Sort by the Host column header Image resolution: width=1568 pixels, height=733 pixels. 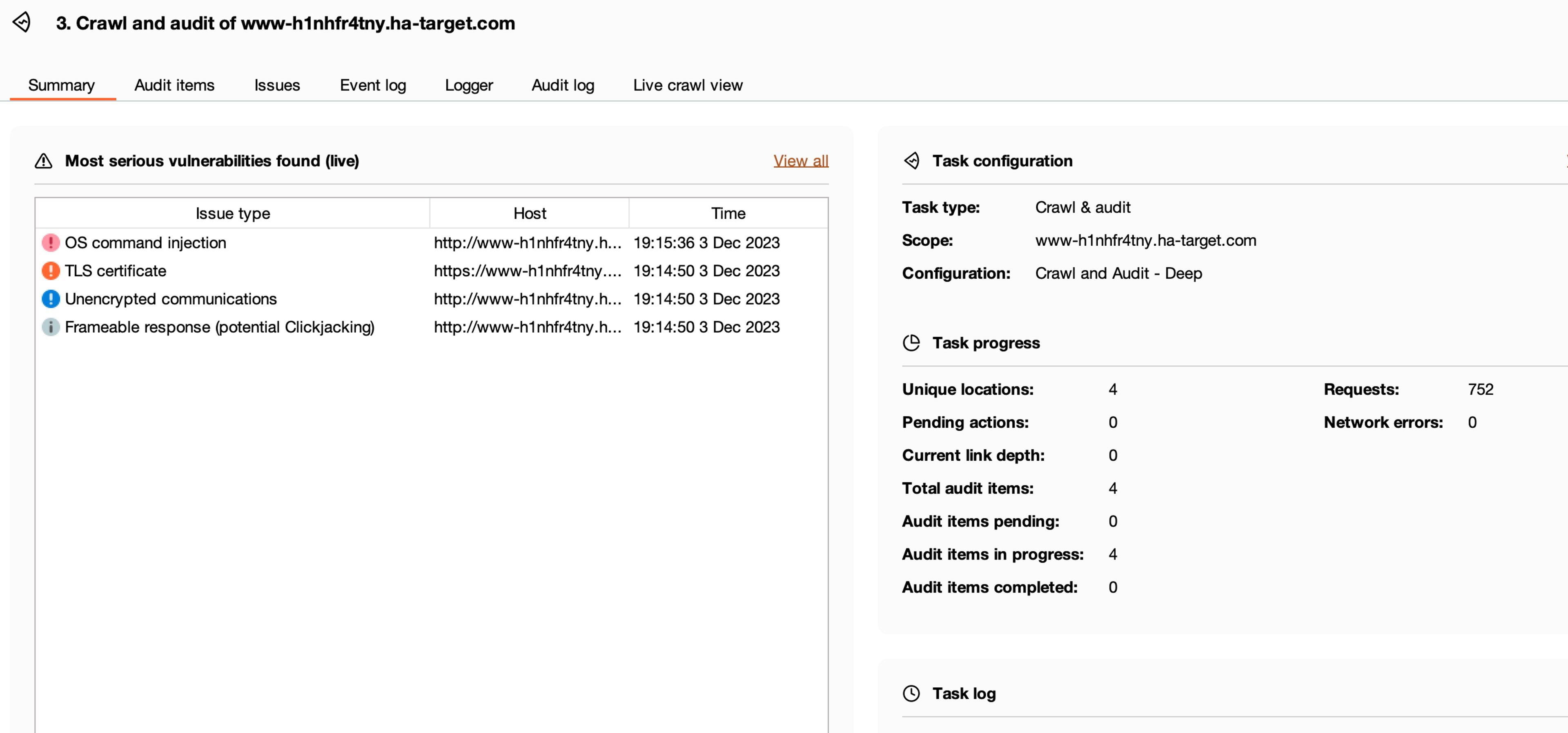529,213
